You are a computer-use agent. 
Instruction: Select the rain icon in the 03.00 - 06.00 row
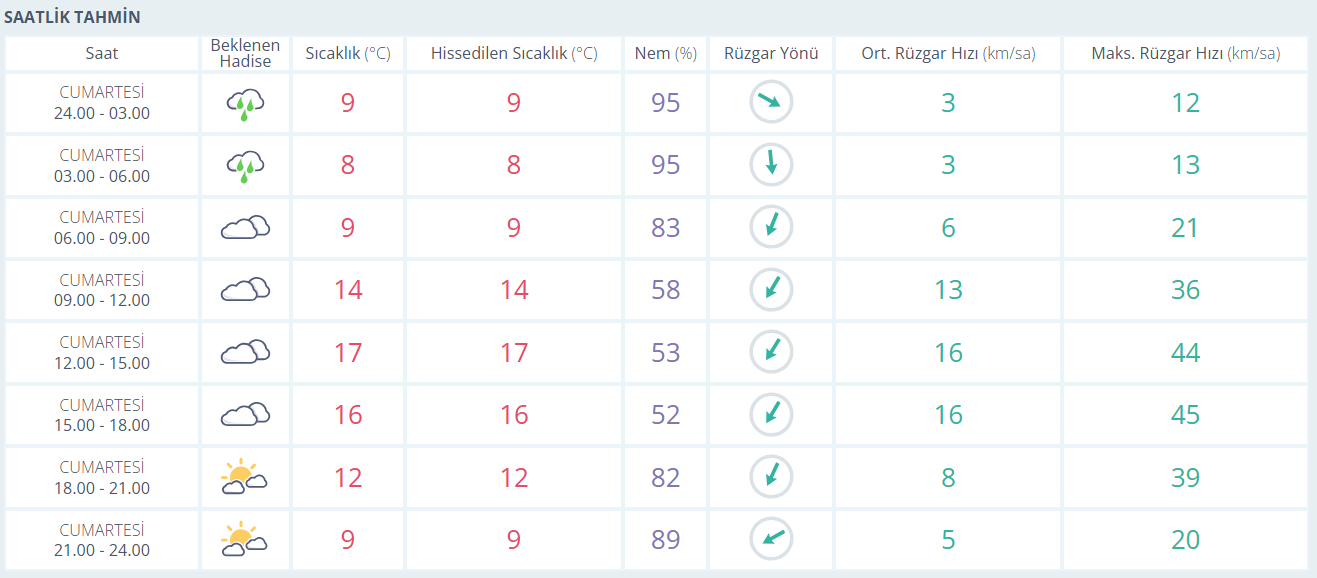point(245,165)
